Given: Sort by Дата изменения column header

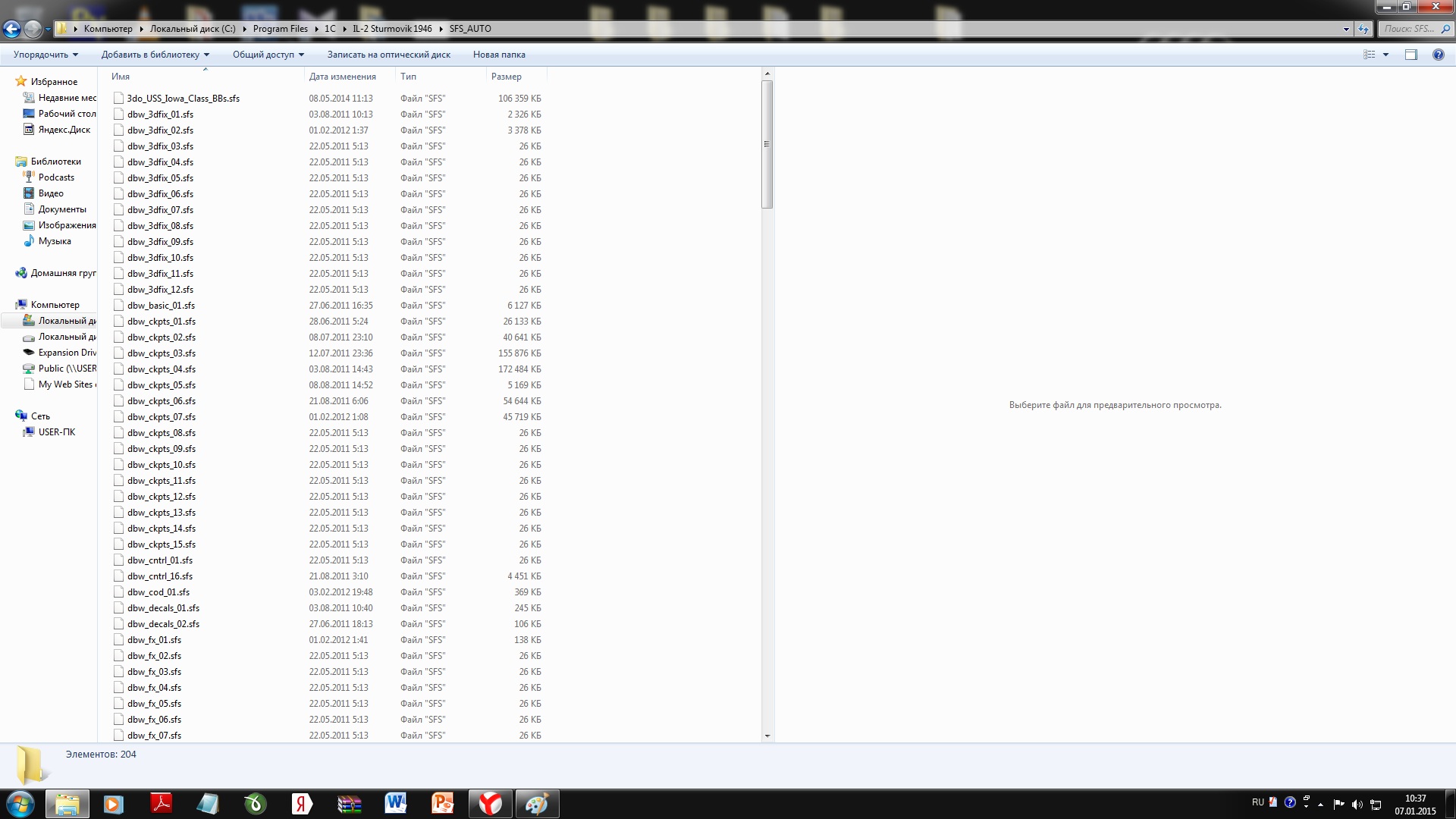Looking at the screenshot, I should (x=342, y=77).
